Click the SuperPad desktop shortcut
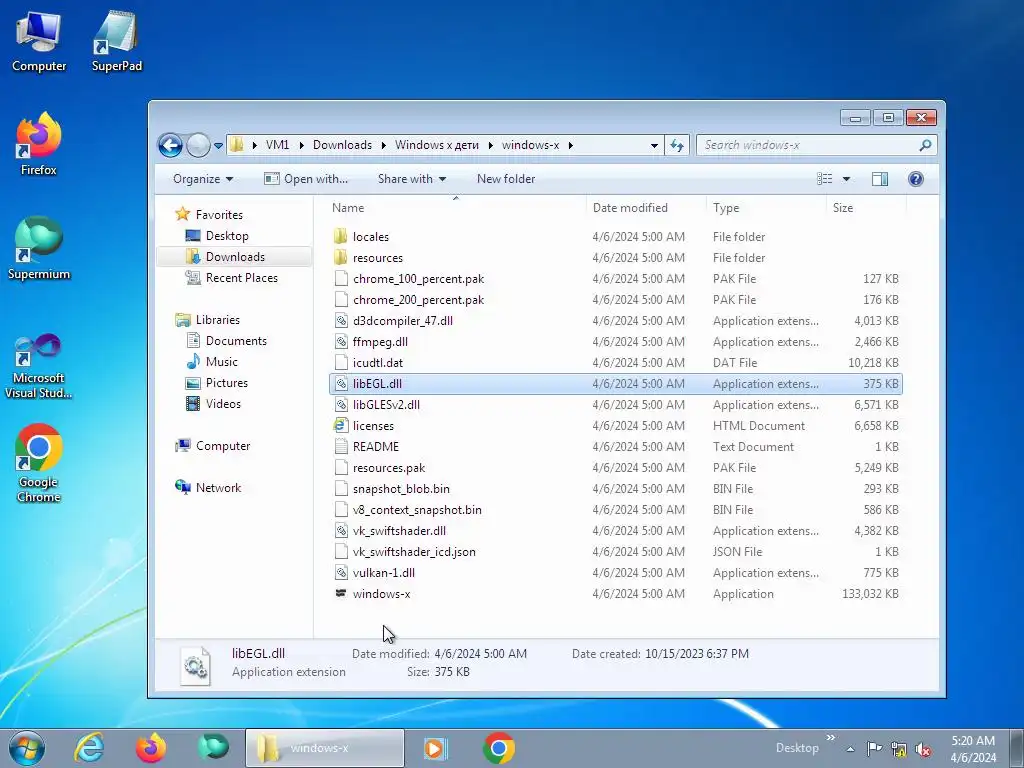Image resolution: width=1024 pixels, height=768 pixels. tap(116, 42)
